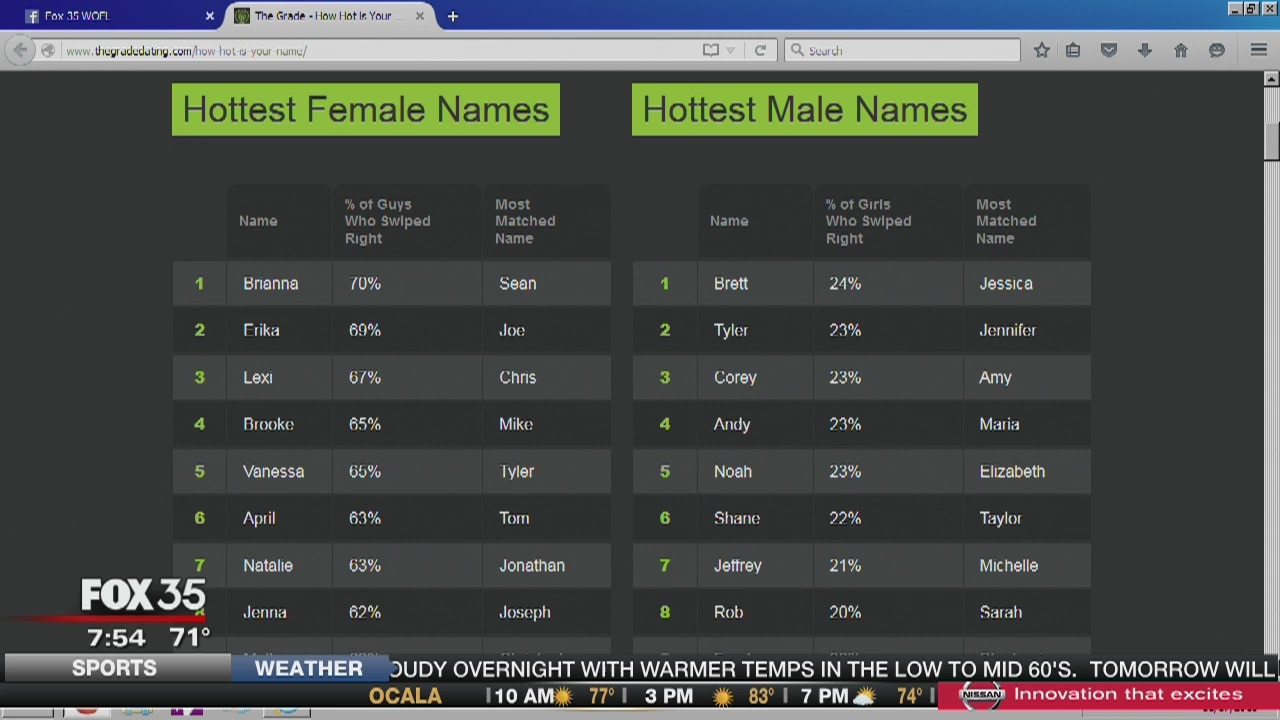Reload the current page
Screen dimensions: 1280x720
760,50
